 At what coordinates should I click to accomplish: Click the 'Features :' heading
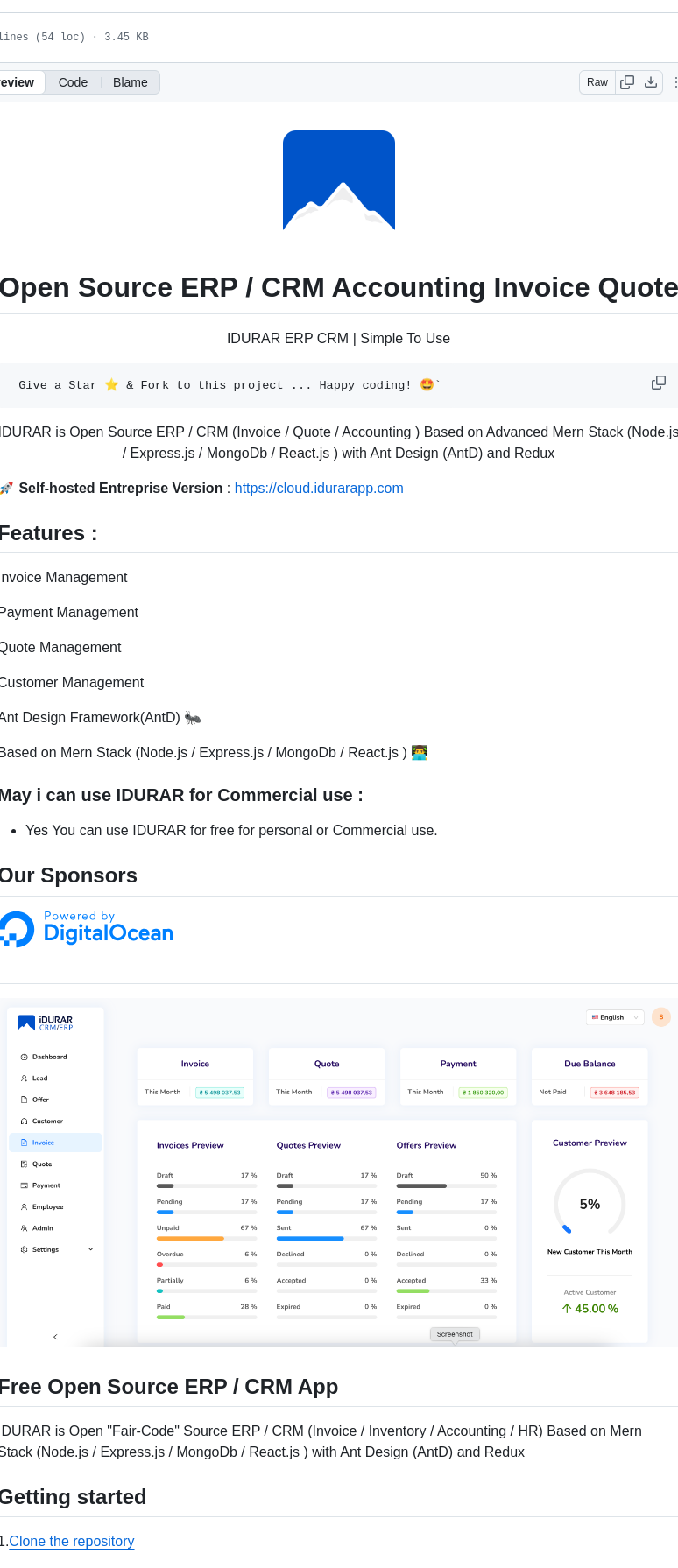coord(48,533)
